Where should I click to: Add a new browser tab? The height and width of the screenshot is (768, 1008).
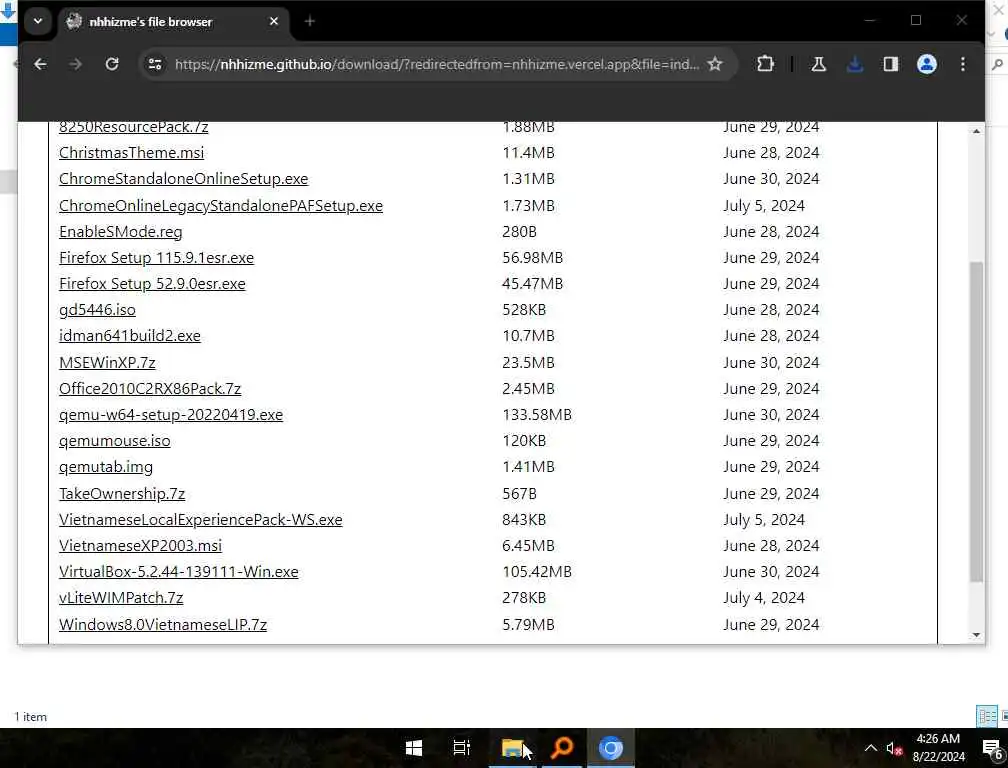(x=309, y=21)
